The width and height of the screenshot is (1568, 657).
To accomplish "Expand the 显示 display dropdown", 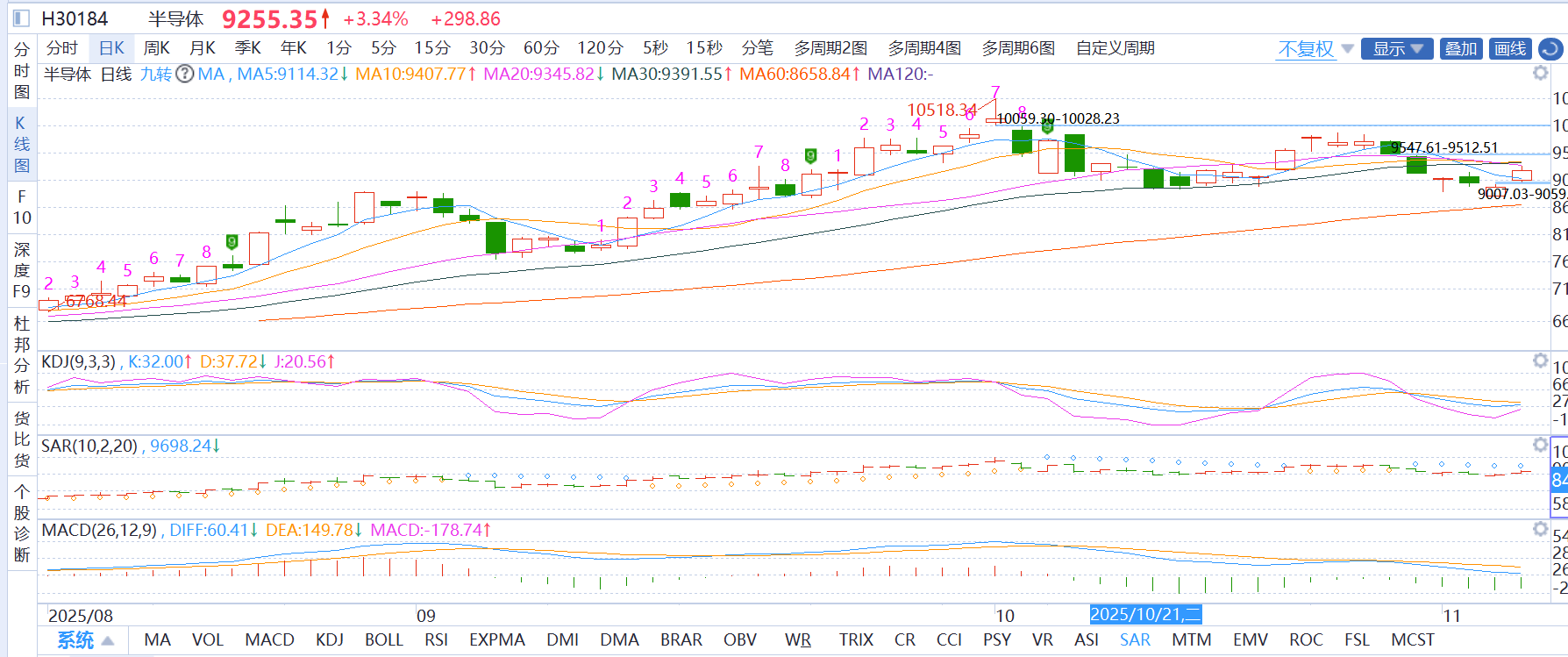I will [1397, 49].
